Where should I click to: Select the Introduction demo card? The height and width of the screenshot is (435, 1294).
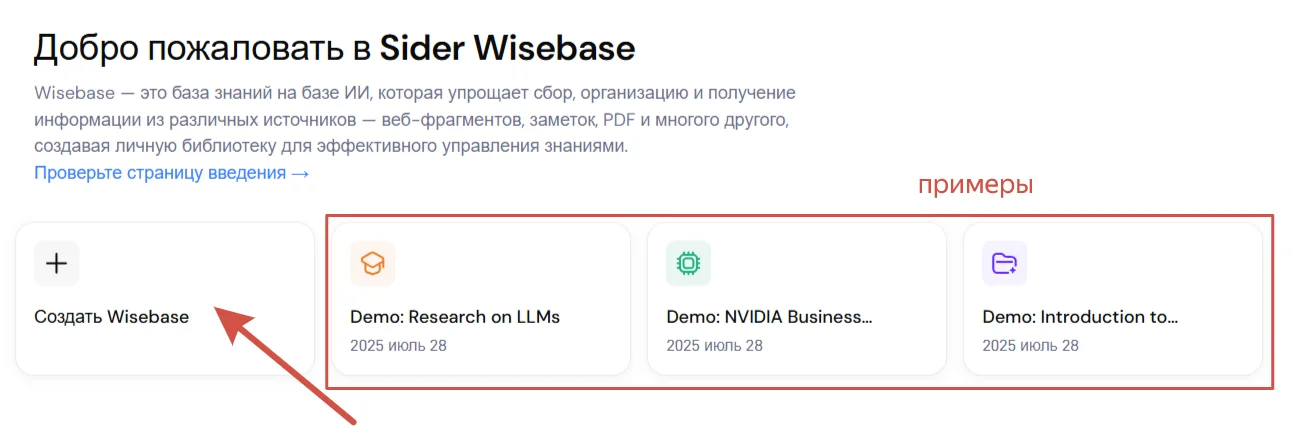coord(1113,299)
